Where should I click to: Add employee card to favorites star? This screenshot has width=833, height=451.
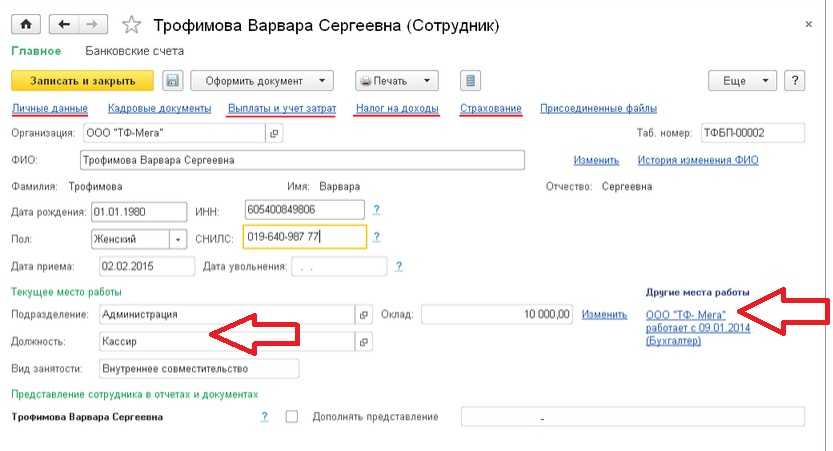tap(129, 24)
